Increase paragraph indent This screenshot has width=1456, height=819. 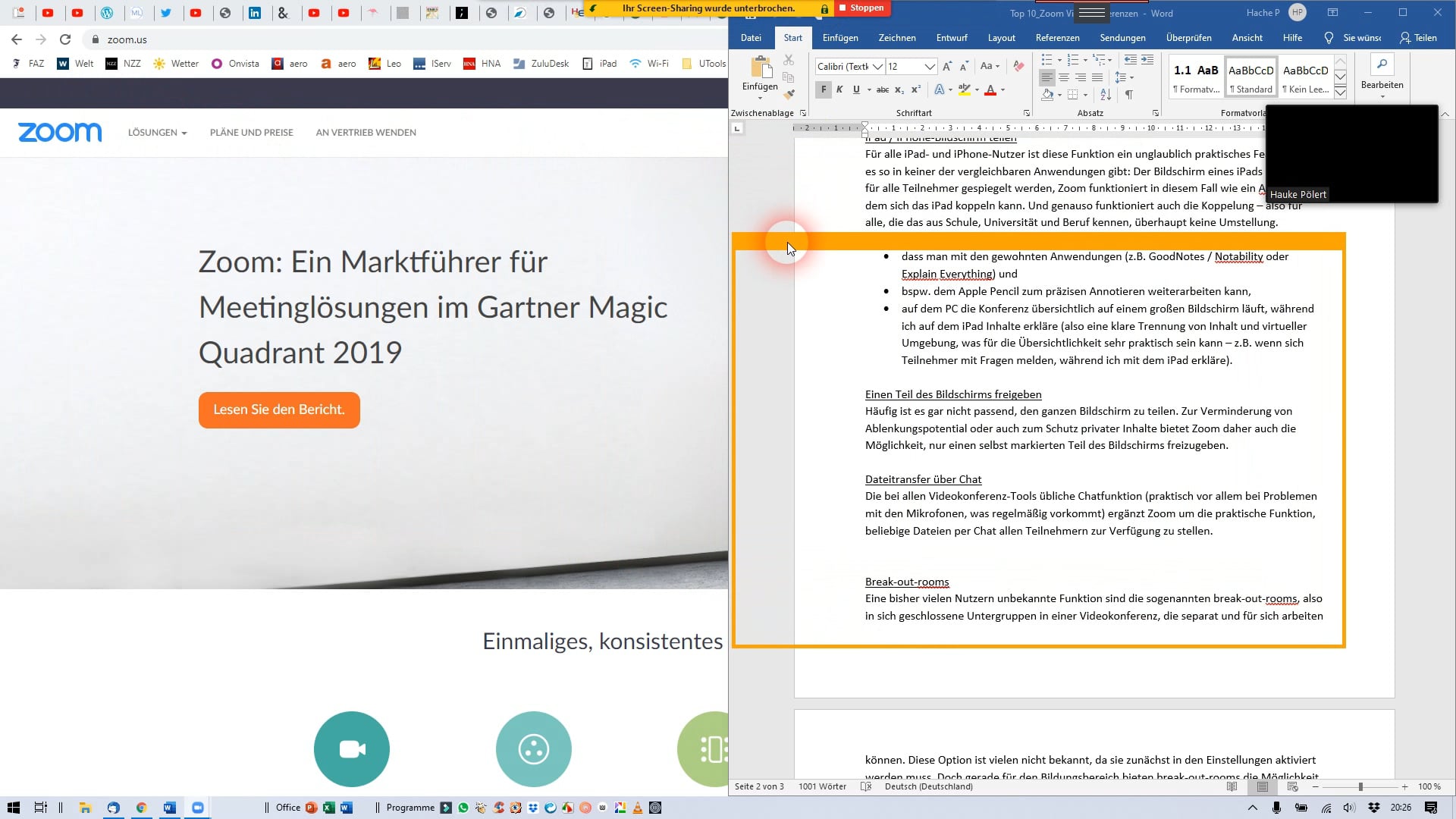[x=1147, y=59]
